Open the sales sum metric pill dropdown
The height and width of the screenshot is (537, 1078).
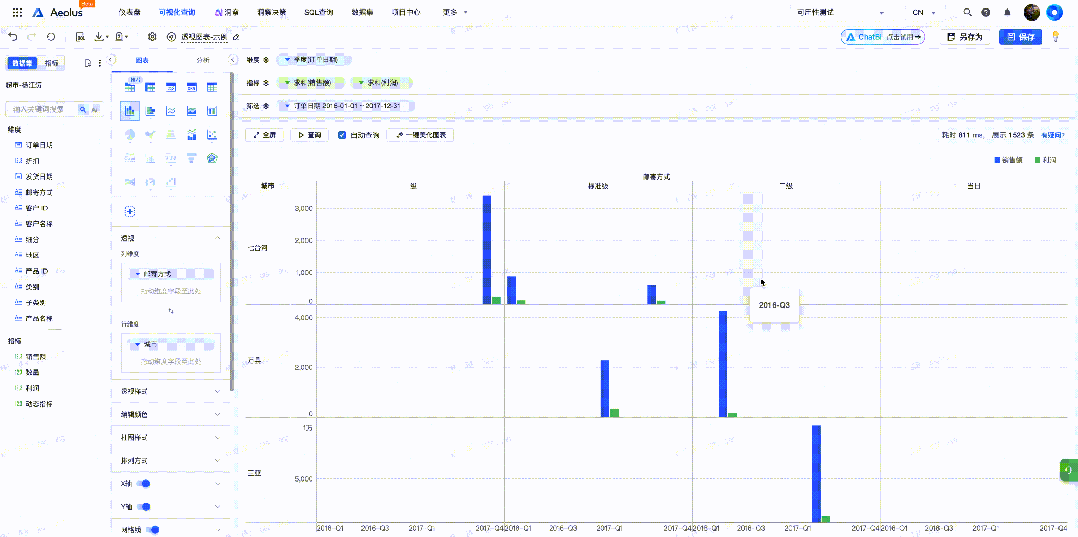311,83
